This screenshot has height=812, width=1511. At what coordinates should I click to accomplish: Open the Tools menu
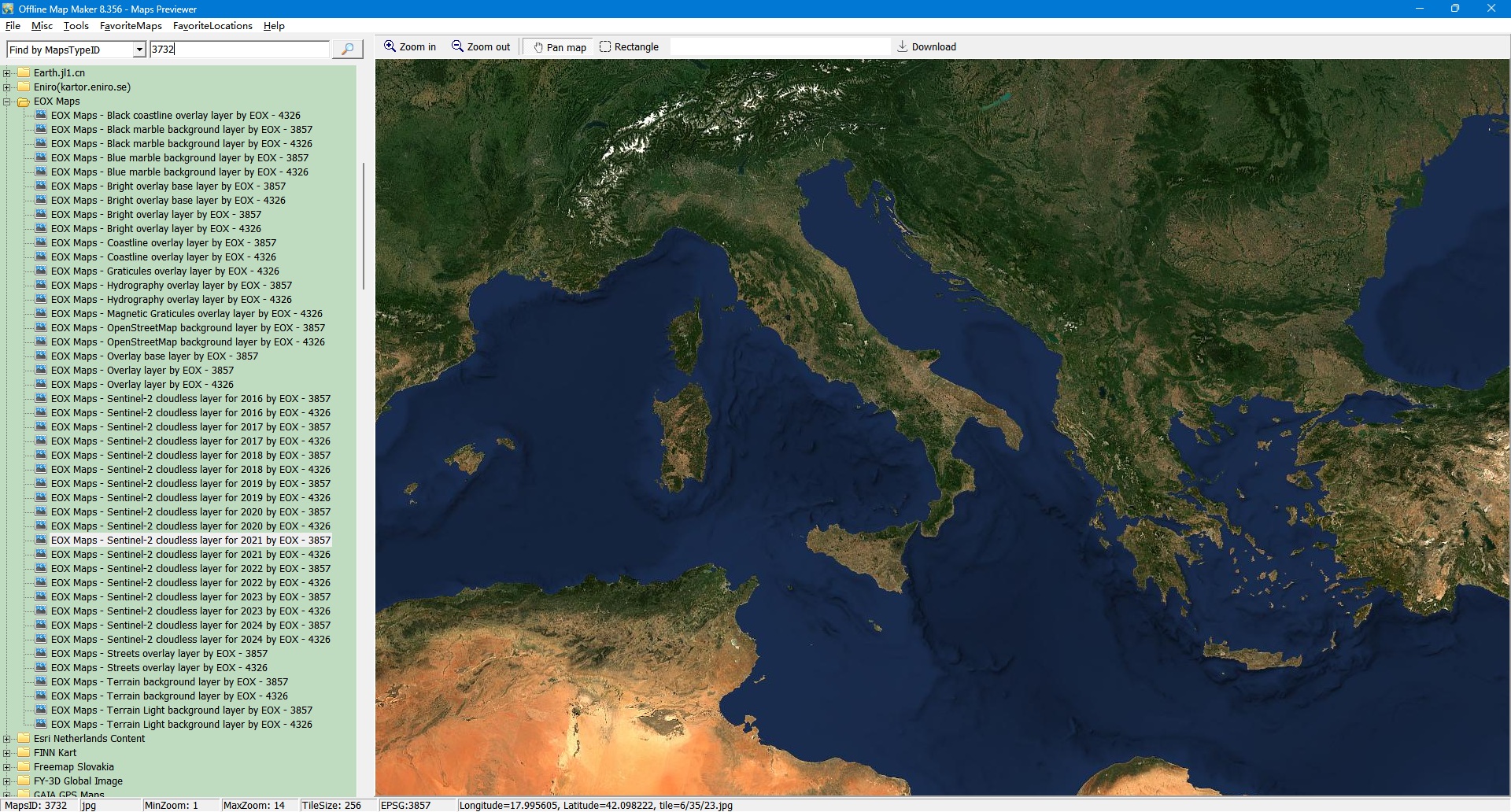[x=76, y=26]
